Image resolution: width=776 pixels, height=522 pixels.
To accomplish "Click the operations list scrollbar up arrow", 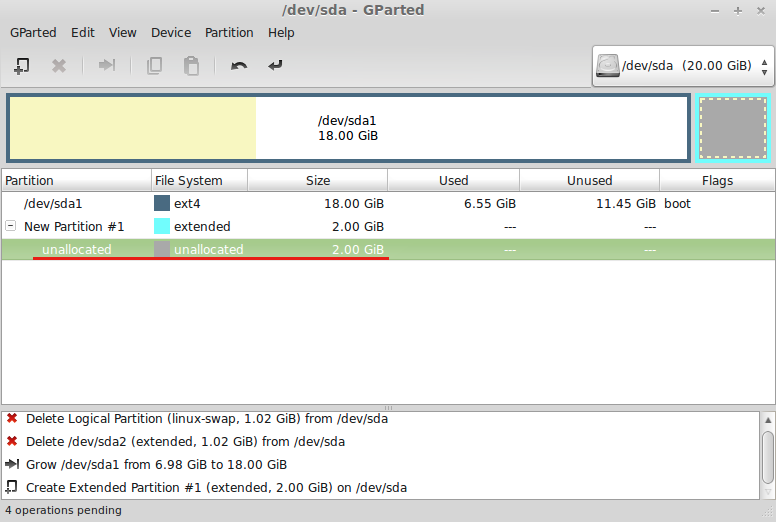I will (x=768, y=420).
